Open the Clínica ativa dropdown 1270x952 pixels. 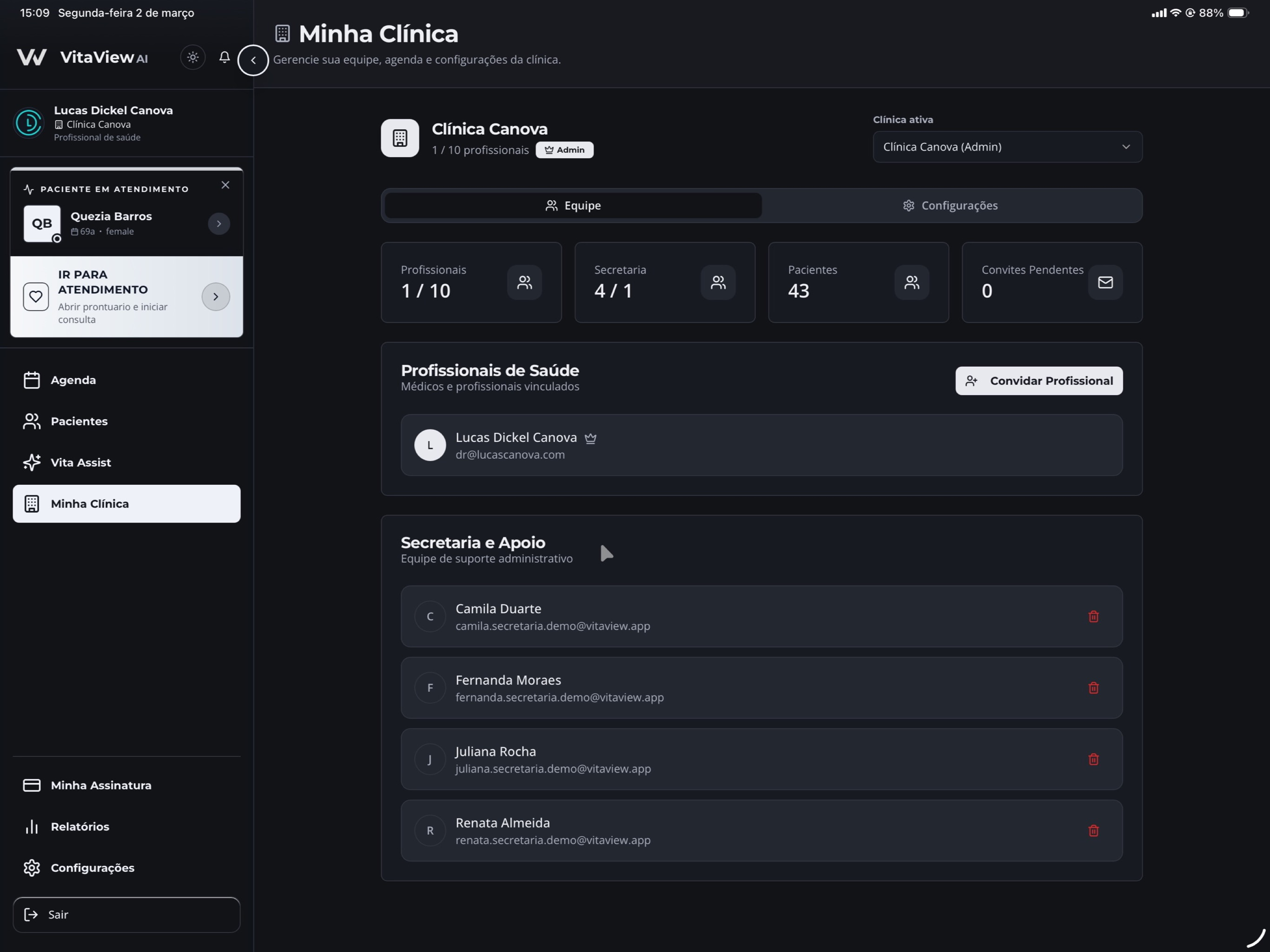(1008, 147)
